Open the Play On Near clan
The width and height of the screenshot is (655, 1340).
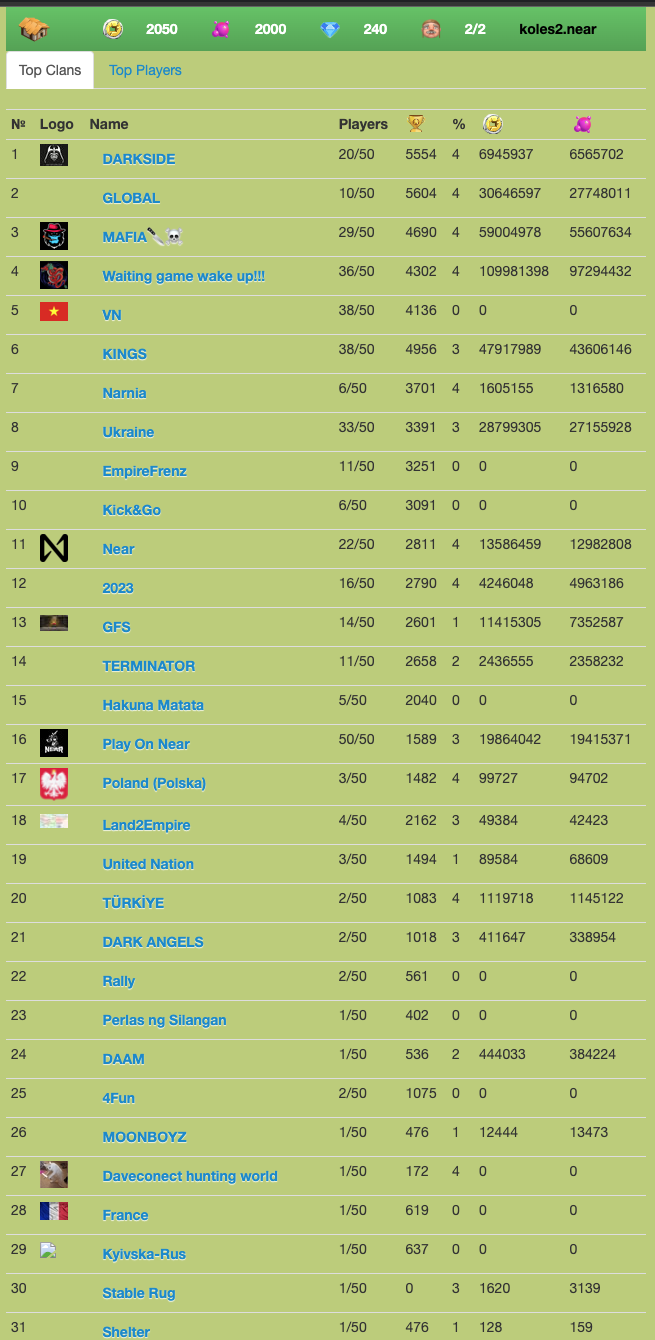(146, 744)
